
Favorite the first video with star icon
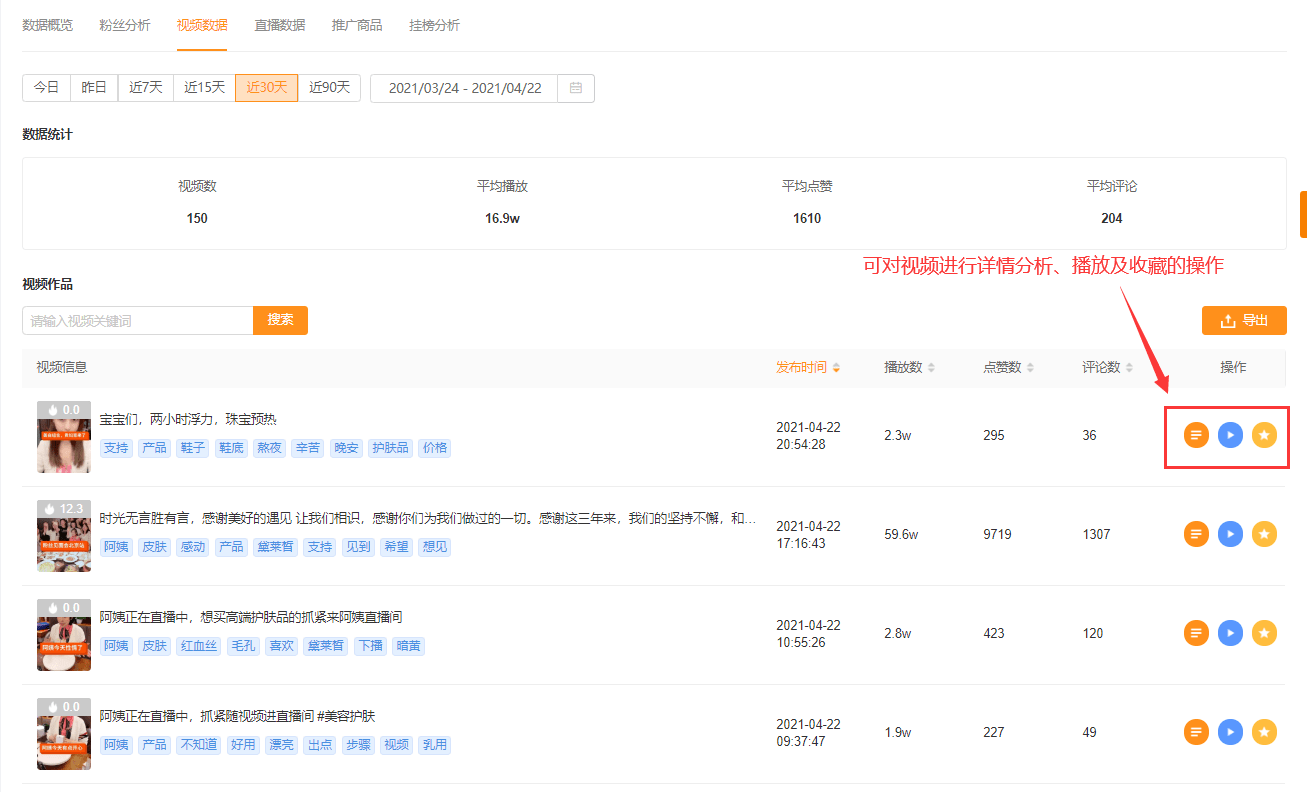coord(1264,435)
